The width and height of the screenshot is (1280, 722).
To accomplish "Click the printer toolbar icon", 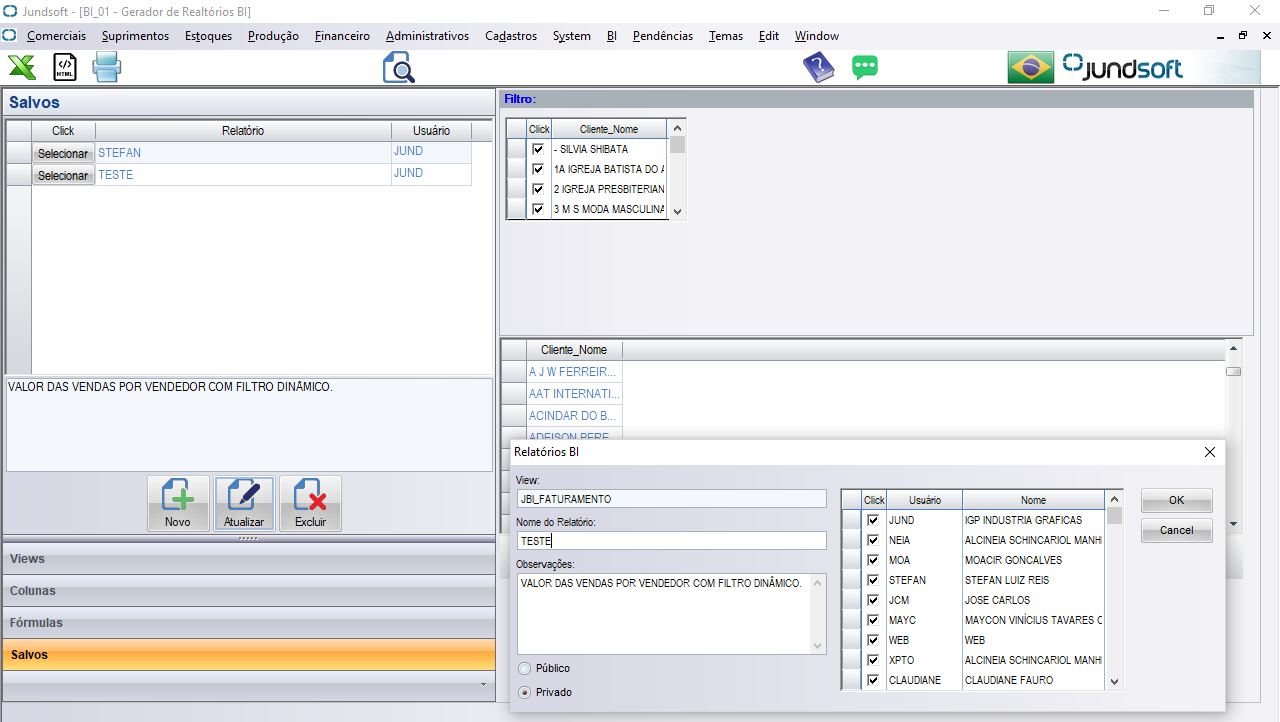I will (x=107, y=68).
